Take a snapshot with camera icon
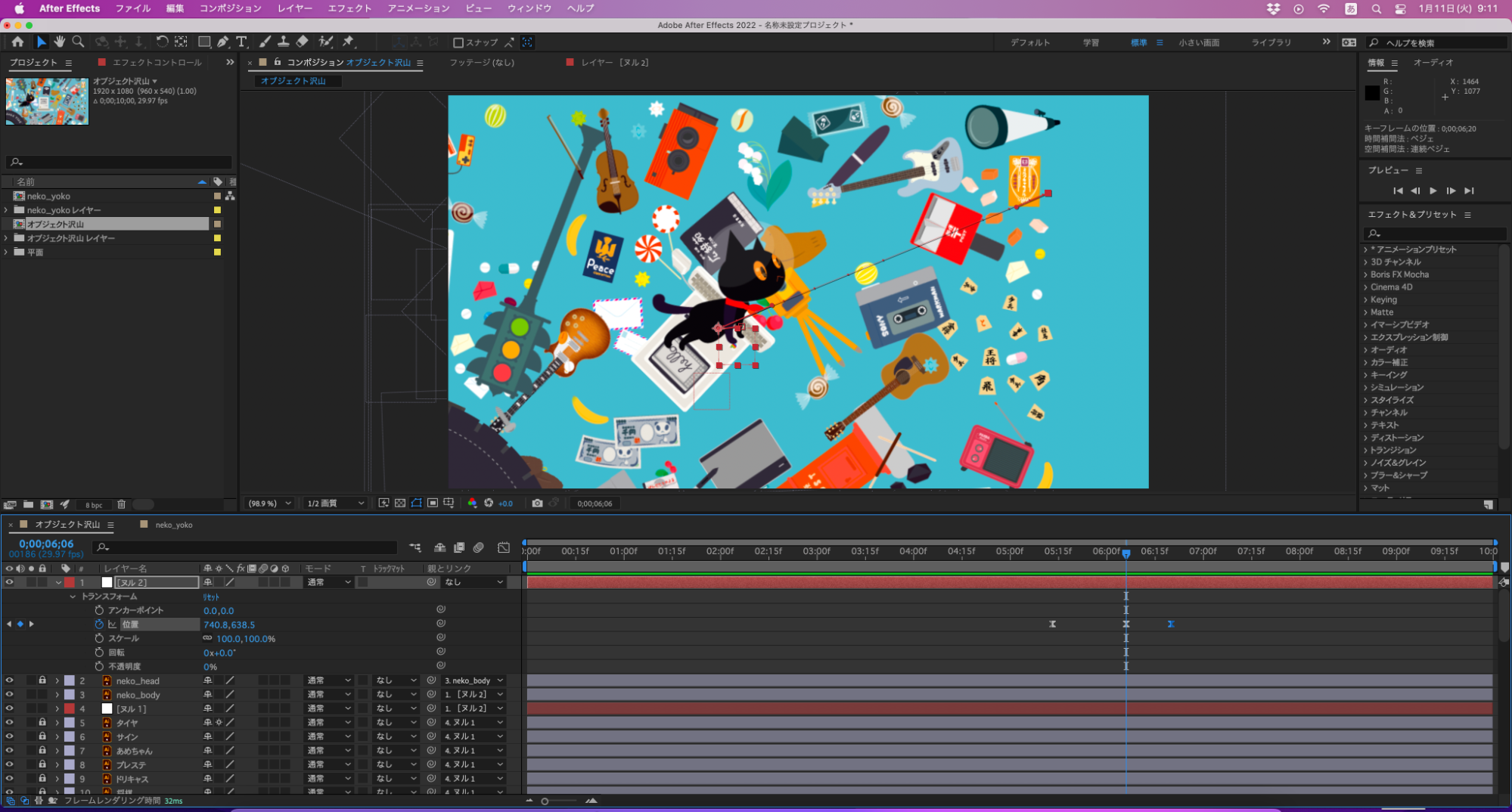The height and width of the screenshot is (812, 1512). [537, 504]
